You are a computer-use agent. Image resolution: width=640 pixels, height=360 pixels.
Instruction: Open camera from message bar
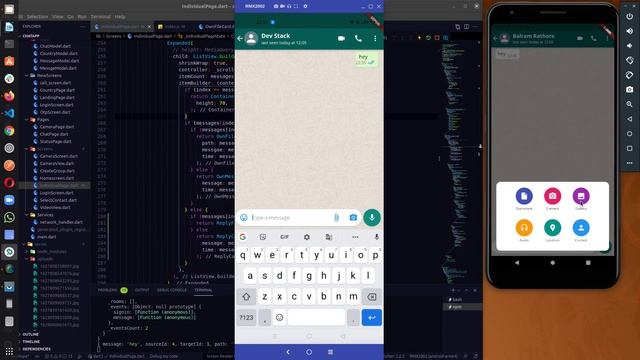click(353, 218)
